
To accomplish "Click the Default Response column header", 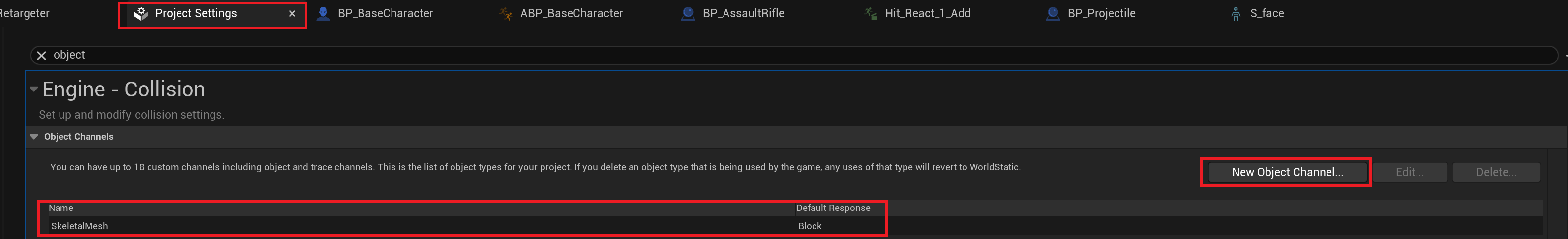I will (x=833, y=208).
